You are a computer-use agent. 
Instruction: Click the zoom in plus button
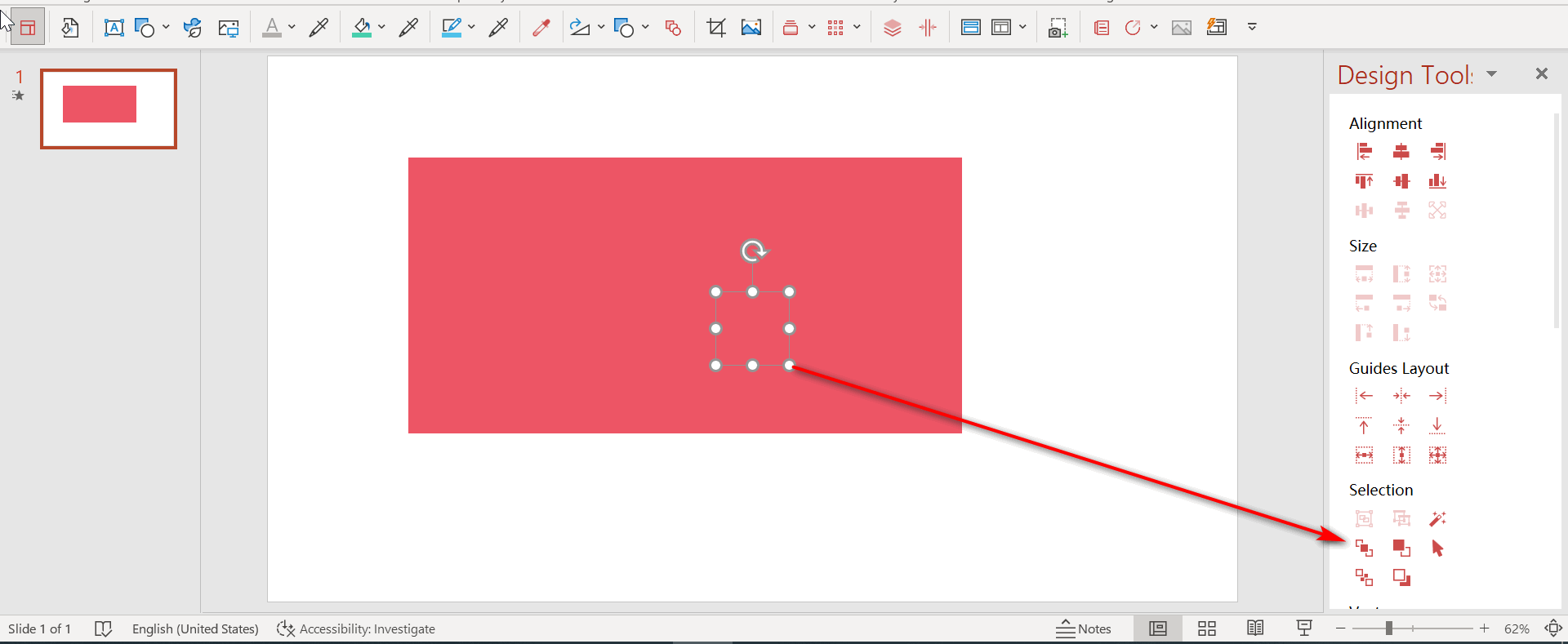point(1484,628)
